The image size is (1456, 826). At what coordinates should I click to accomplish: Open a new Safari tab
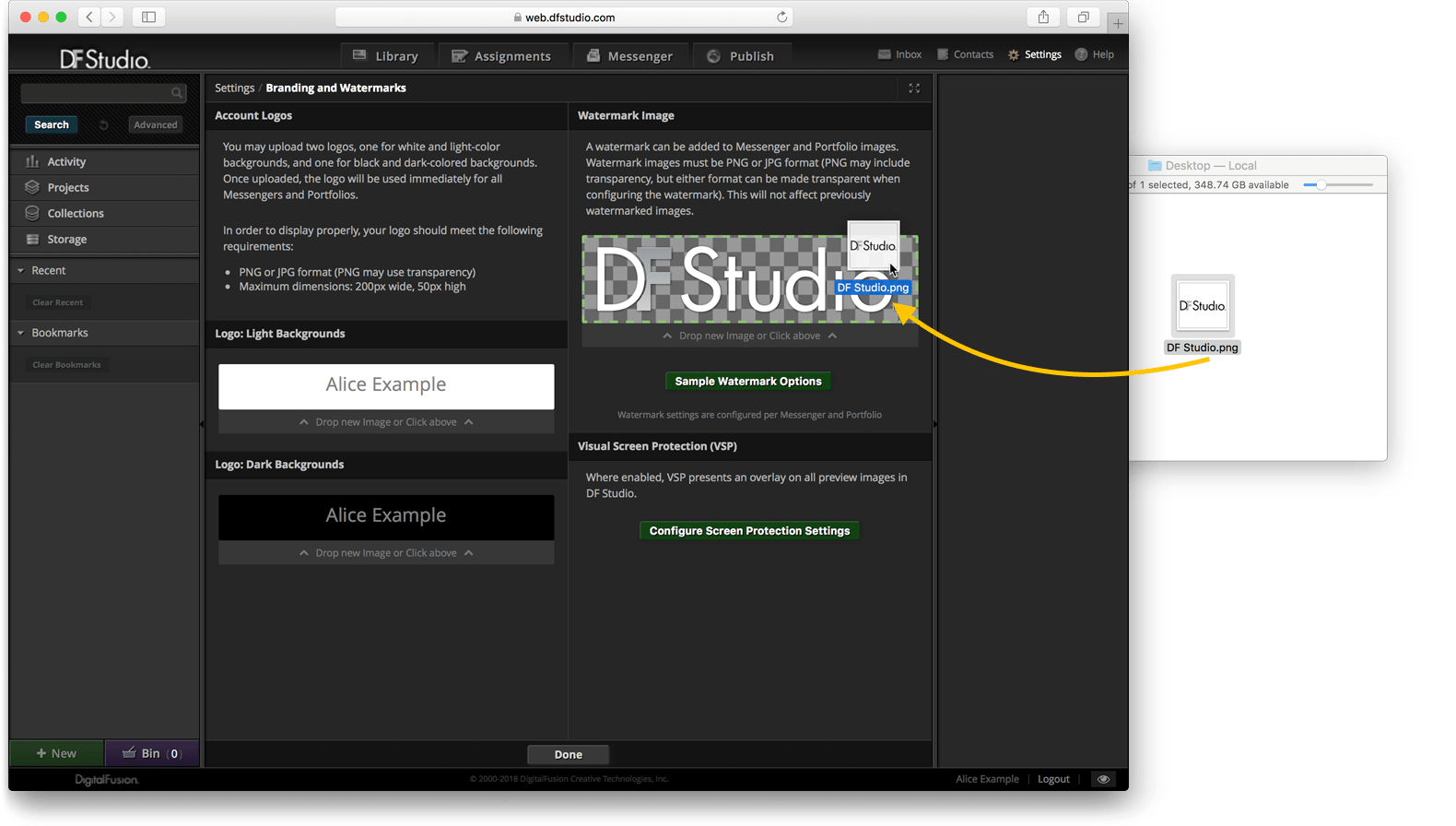1118,23
